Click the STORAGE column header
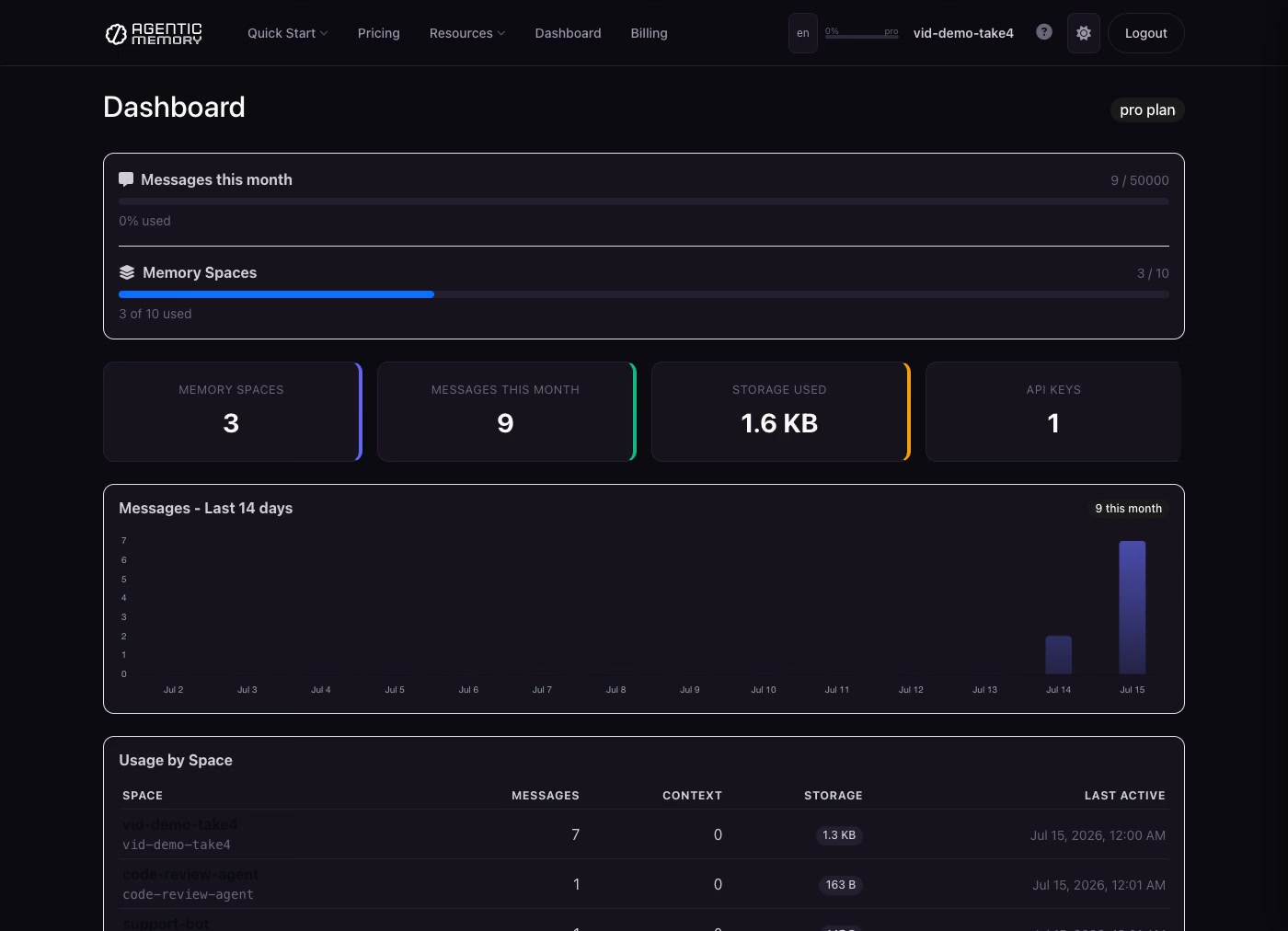Screen dimensions: 1288x931 (x=834, y=796)
